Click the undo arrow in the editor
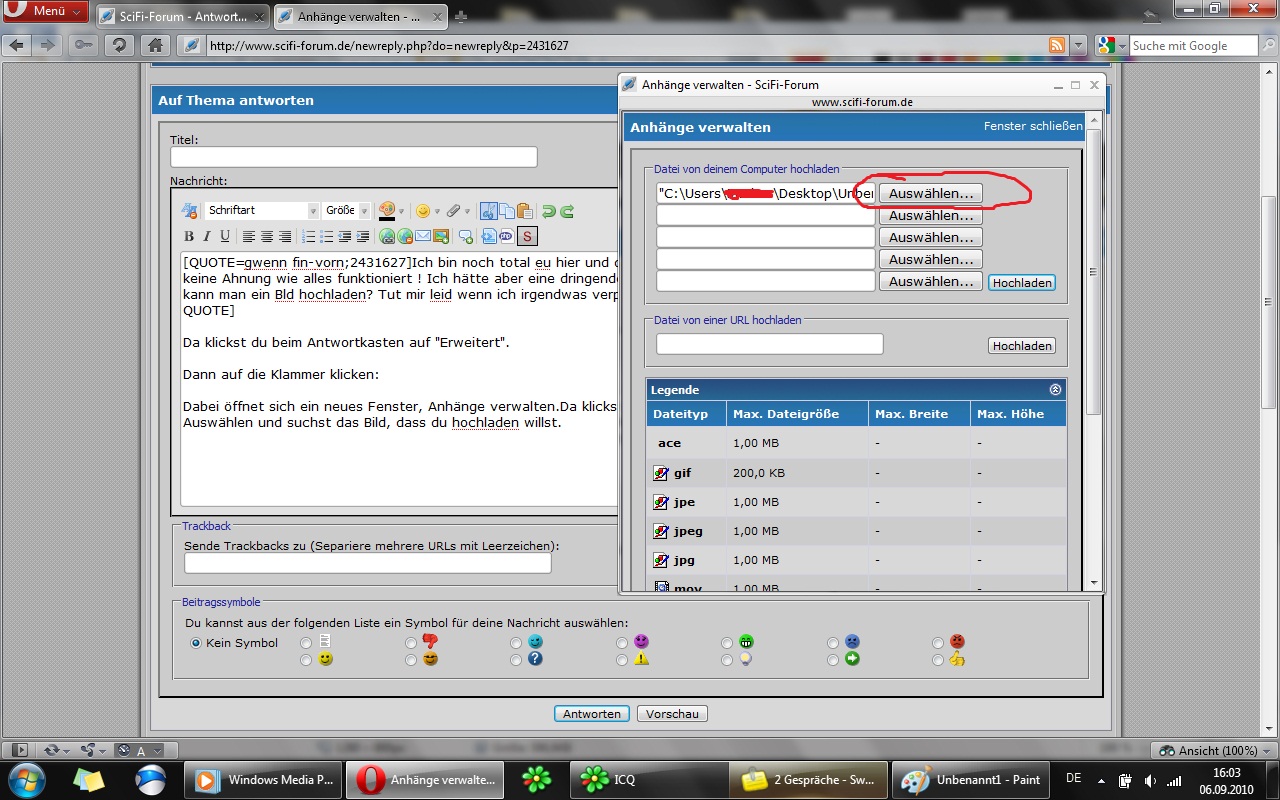 coord(548,211)
